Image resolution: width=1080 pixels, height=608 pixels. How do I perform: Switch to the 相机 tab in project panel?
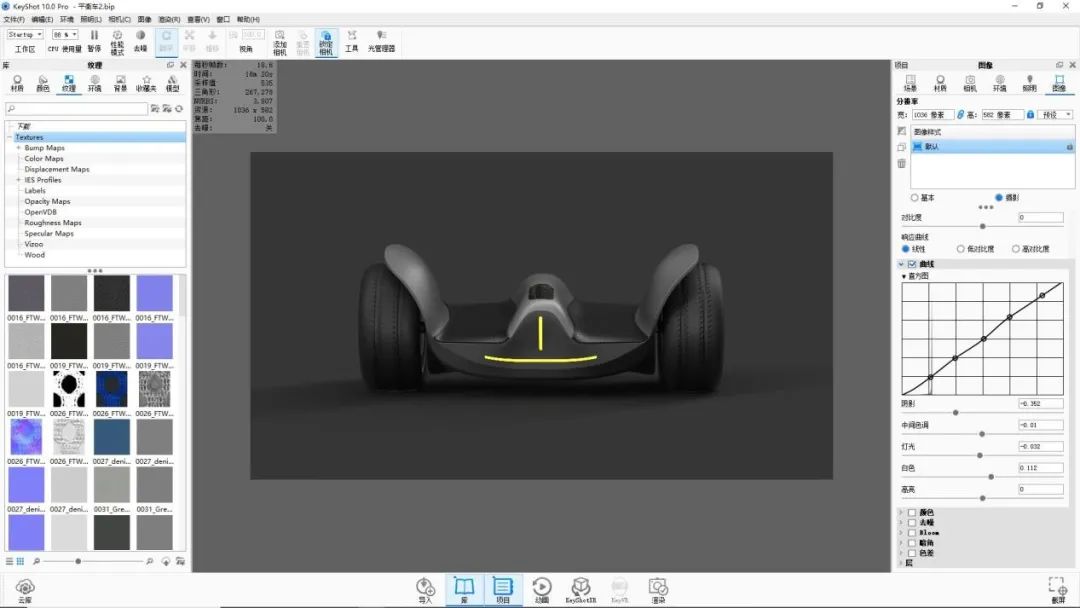(970, 82)
